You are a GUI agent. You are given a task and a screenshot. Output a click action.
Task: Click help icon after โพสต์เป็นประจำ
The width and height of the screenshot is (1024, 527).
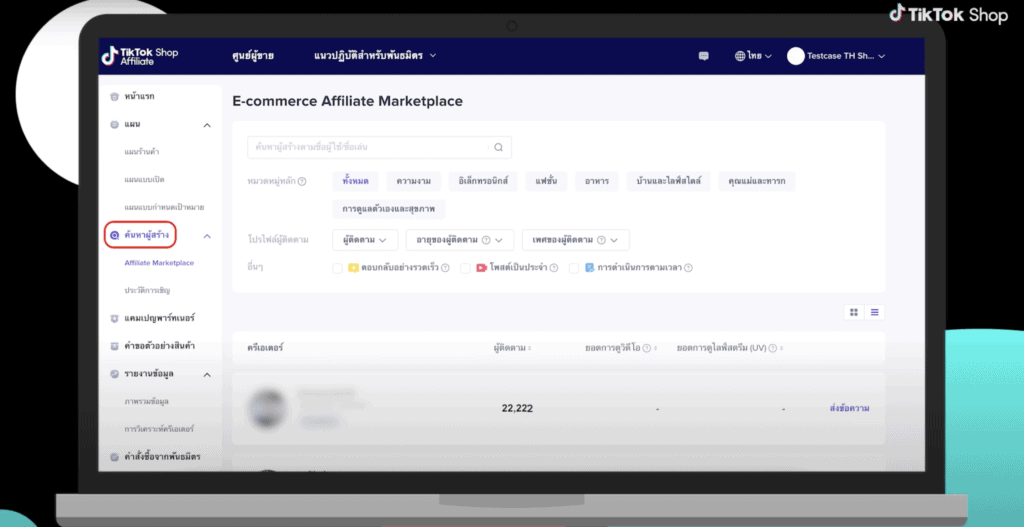pos(554,268)
